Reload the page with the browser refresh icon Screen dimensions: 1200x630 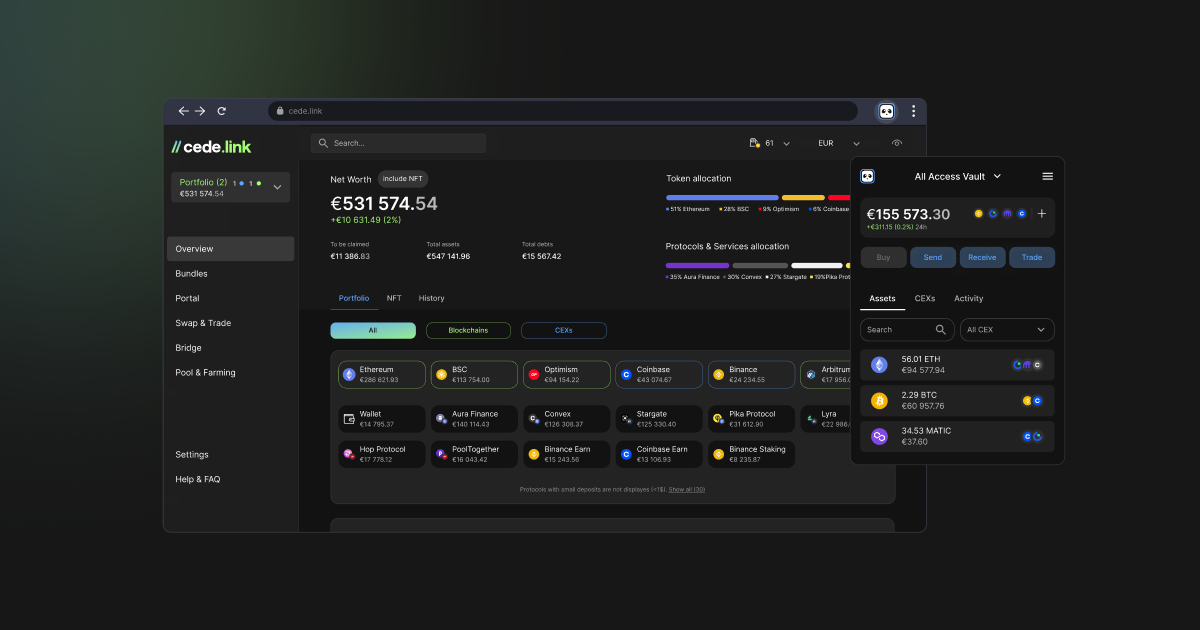pos(222,111)
